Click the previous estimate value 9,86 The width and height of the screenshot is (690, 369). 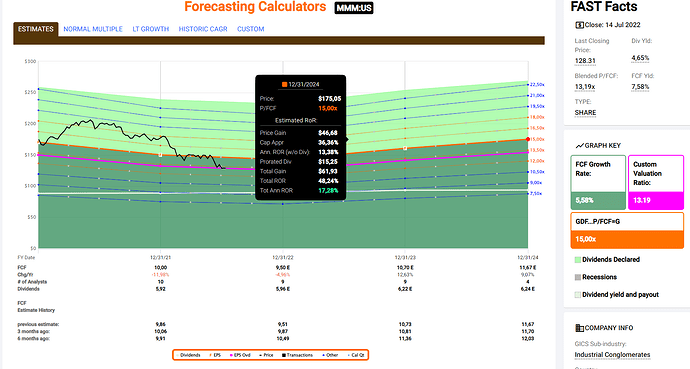click(x=161, y=324)
